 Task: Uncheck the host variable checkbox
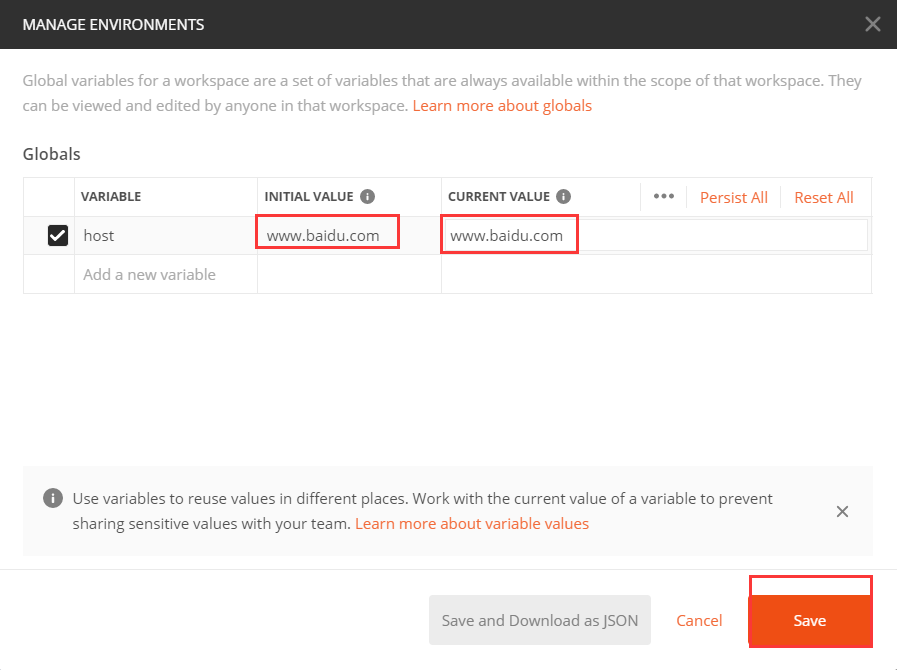pyautogui.click(x=58, y=236)
